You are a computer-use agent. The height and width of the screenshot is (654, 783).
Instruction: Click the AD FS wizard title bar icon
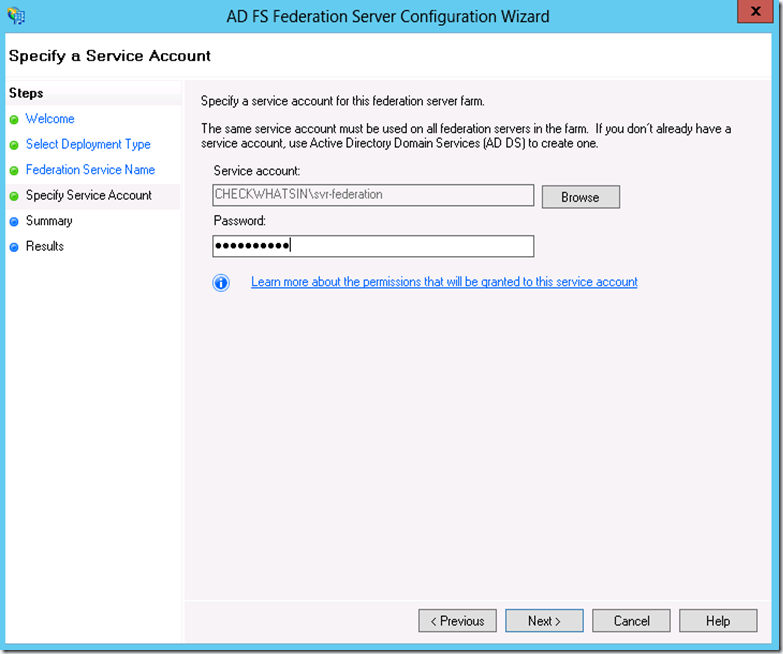(16, 16)
